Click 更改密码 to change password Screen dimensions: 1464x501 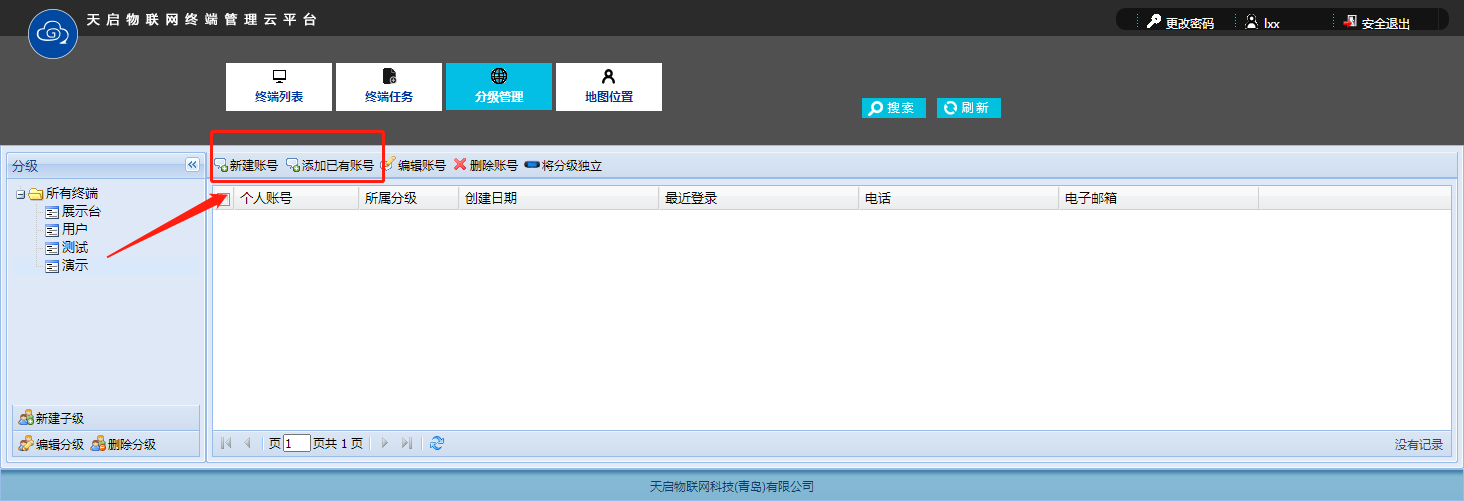point(1180,22)
